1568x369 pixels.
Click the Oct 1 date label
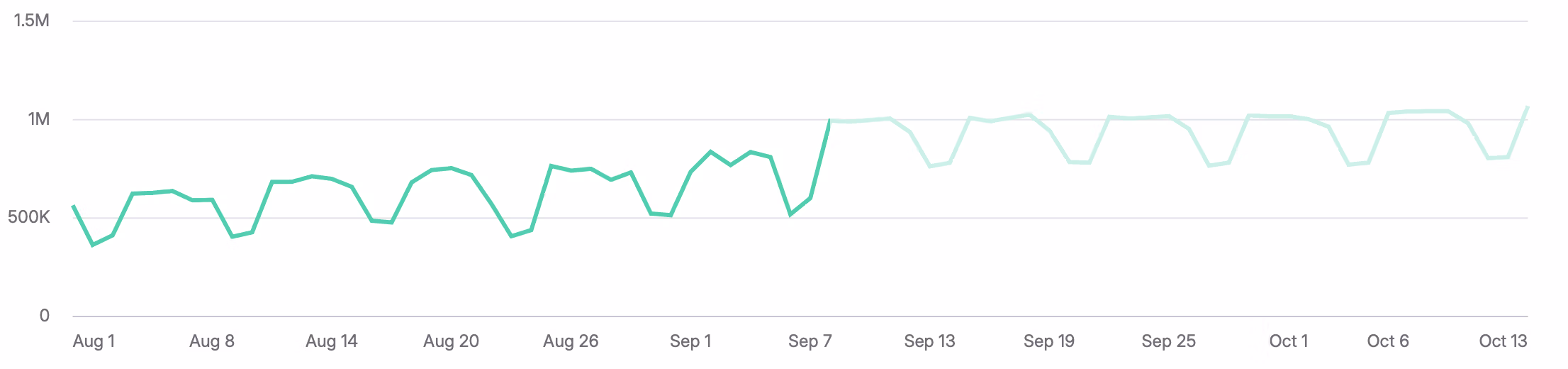[1288, 341]
